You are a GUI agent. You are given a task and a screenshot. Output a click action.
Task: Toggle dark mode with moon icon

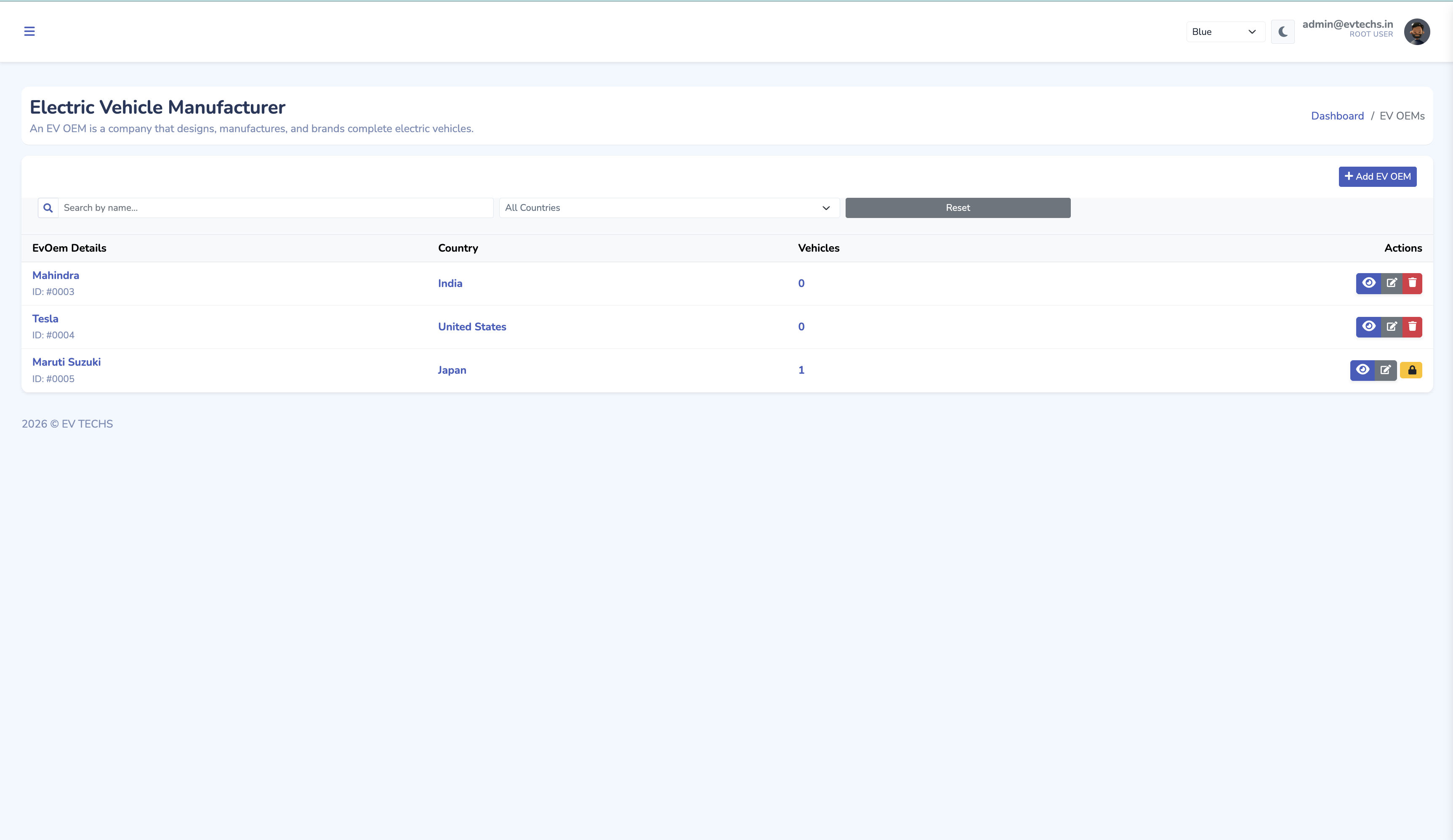(1283, 32)
